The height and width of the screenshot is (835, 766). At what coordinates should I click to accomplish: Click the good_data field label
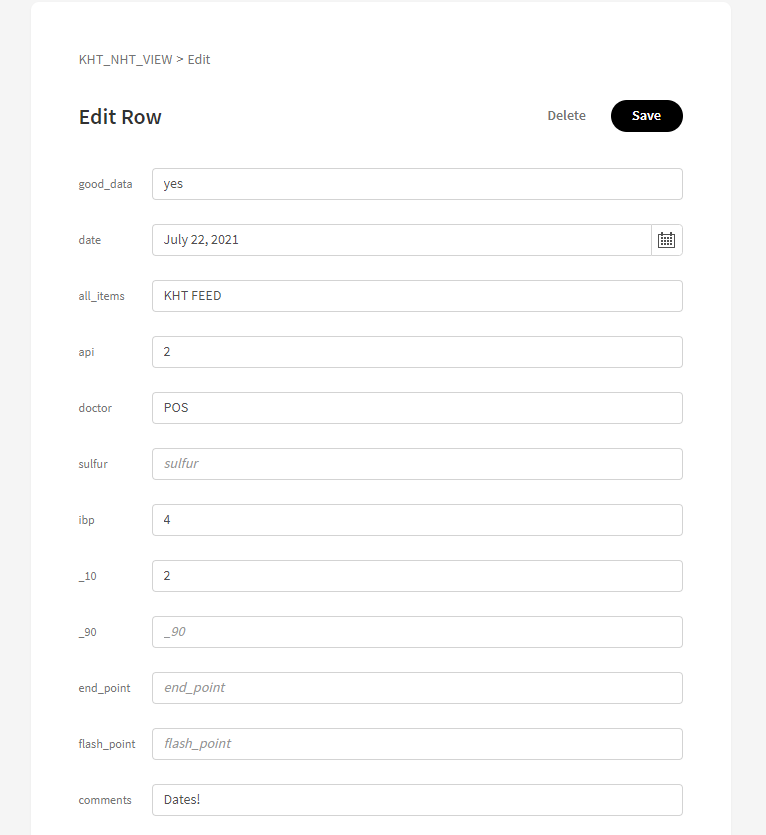coord(105,184)
